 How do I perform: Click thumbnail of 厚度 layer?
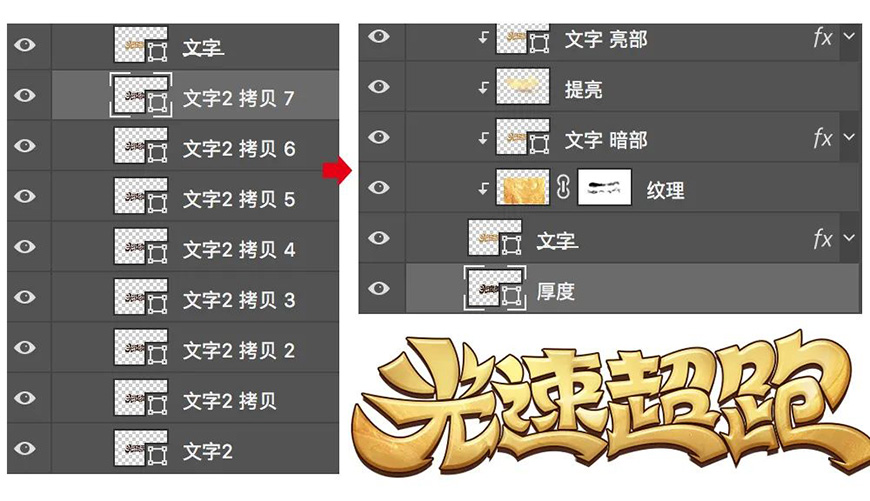click(x=495, y=289)
